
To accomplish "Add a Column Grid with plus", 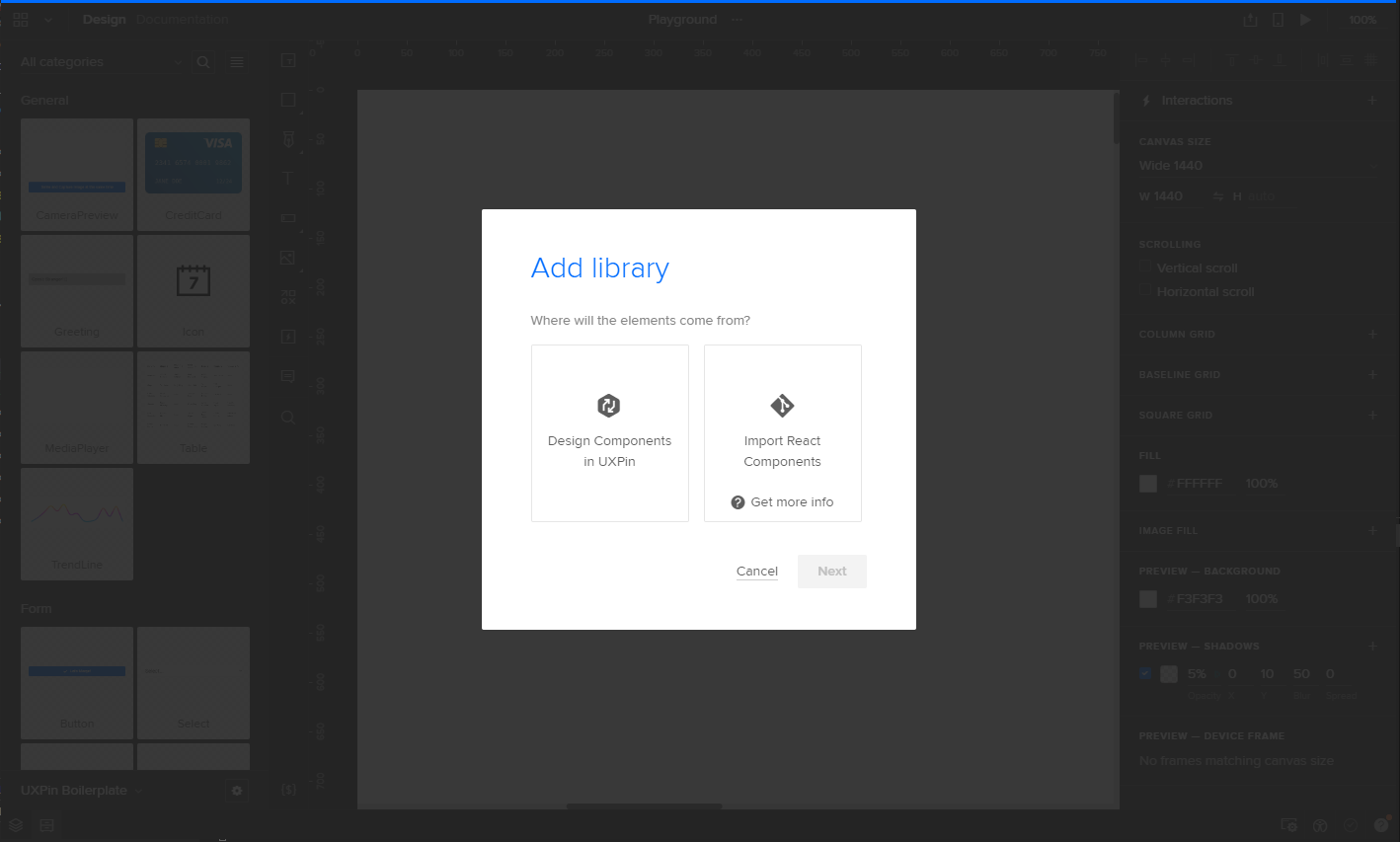I will [x=1372, y=335].
